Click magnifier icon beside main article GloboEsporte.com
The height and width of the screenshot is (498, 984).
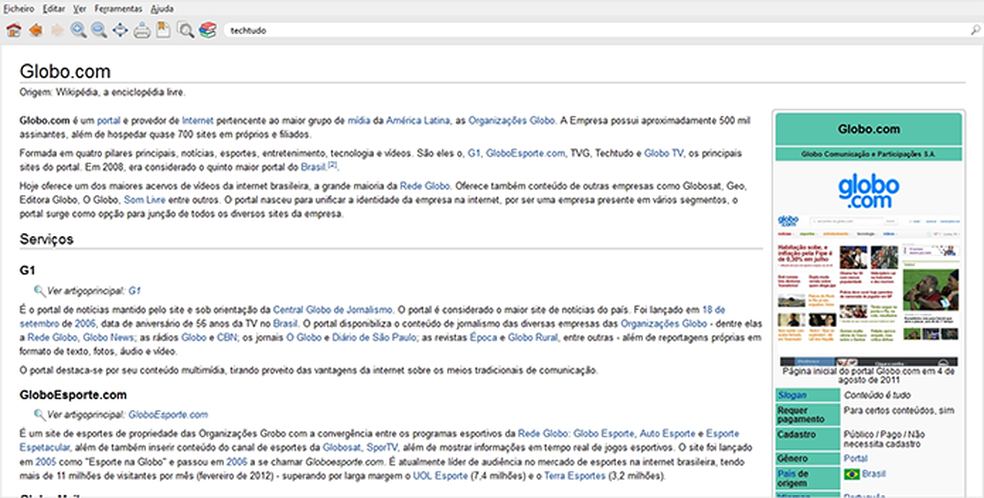[x=40, y=415]
